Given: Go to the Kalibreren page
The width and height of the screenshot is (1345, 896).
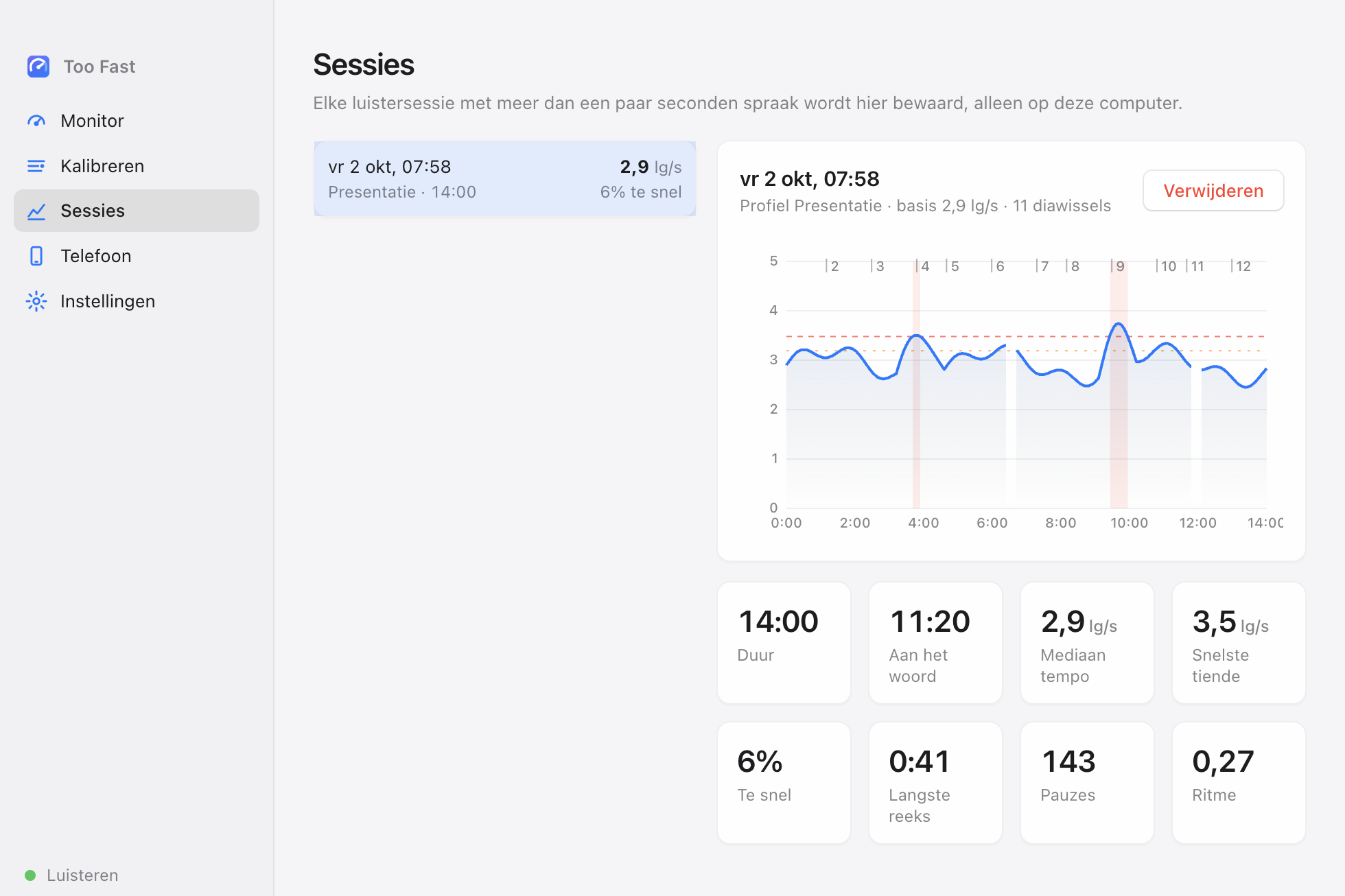Looking at the screenshot, I should 137,166.
